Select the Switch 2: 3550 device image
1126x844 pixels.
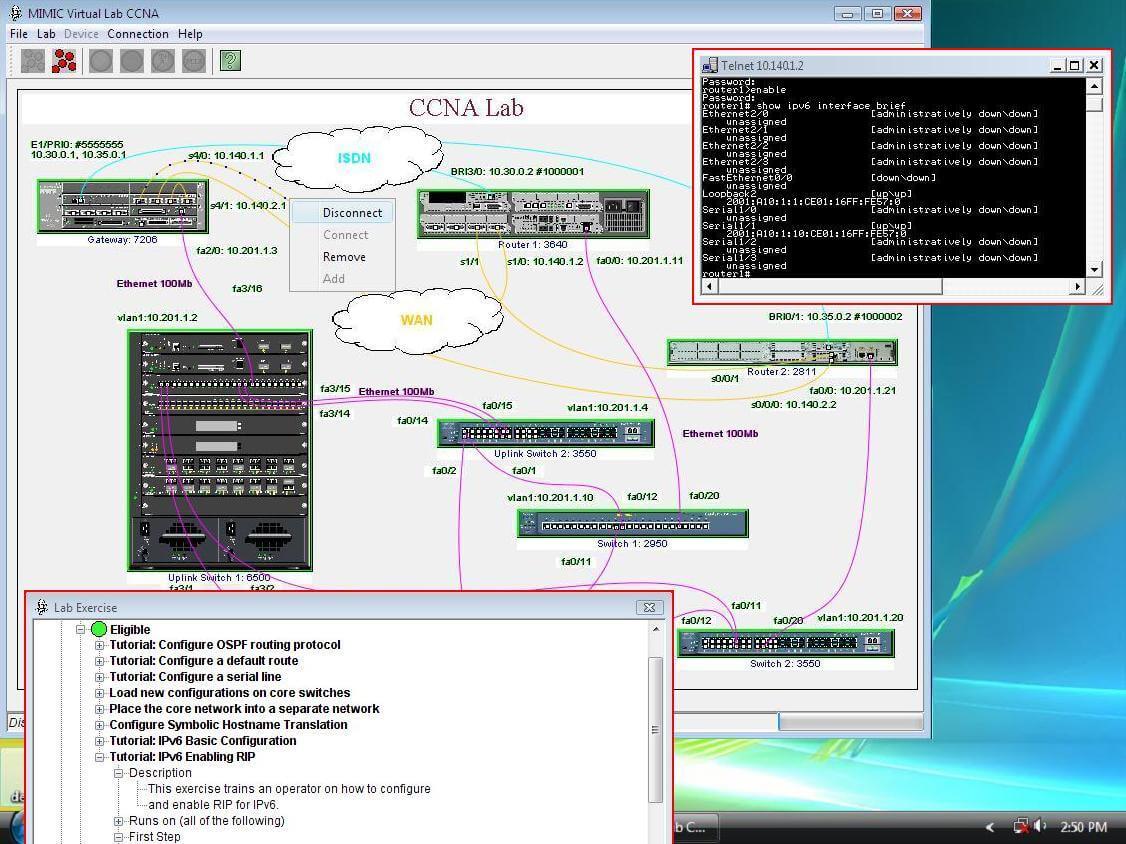[x=785, y=643]
